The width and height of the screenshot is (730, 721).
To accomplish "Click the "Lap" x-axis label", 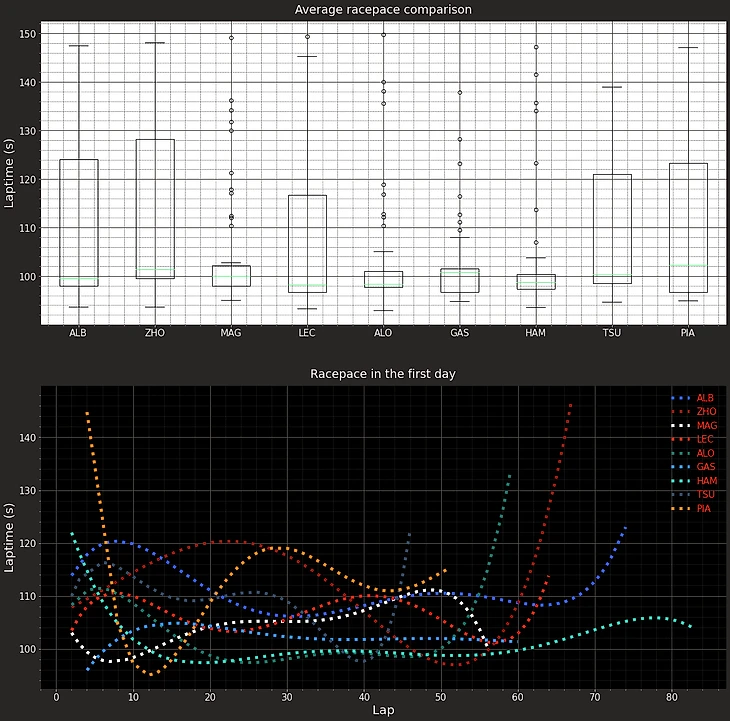I will [383, 712].
